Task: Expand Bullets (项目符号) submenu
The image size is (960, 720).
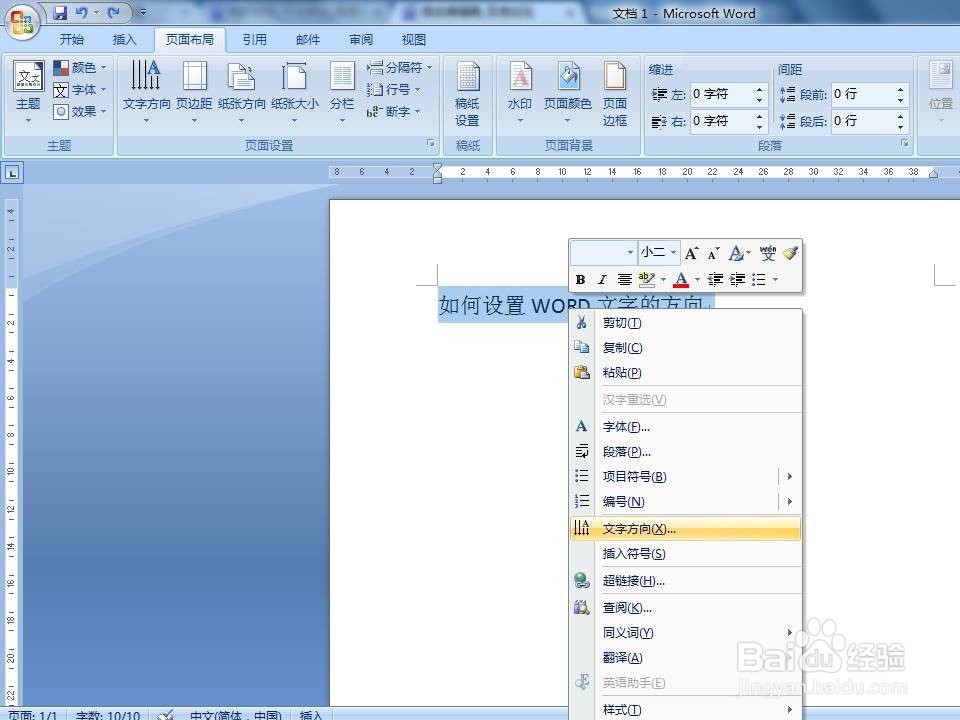Action: [789, 476]
